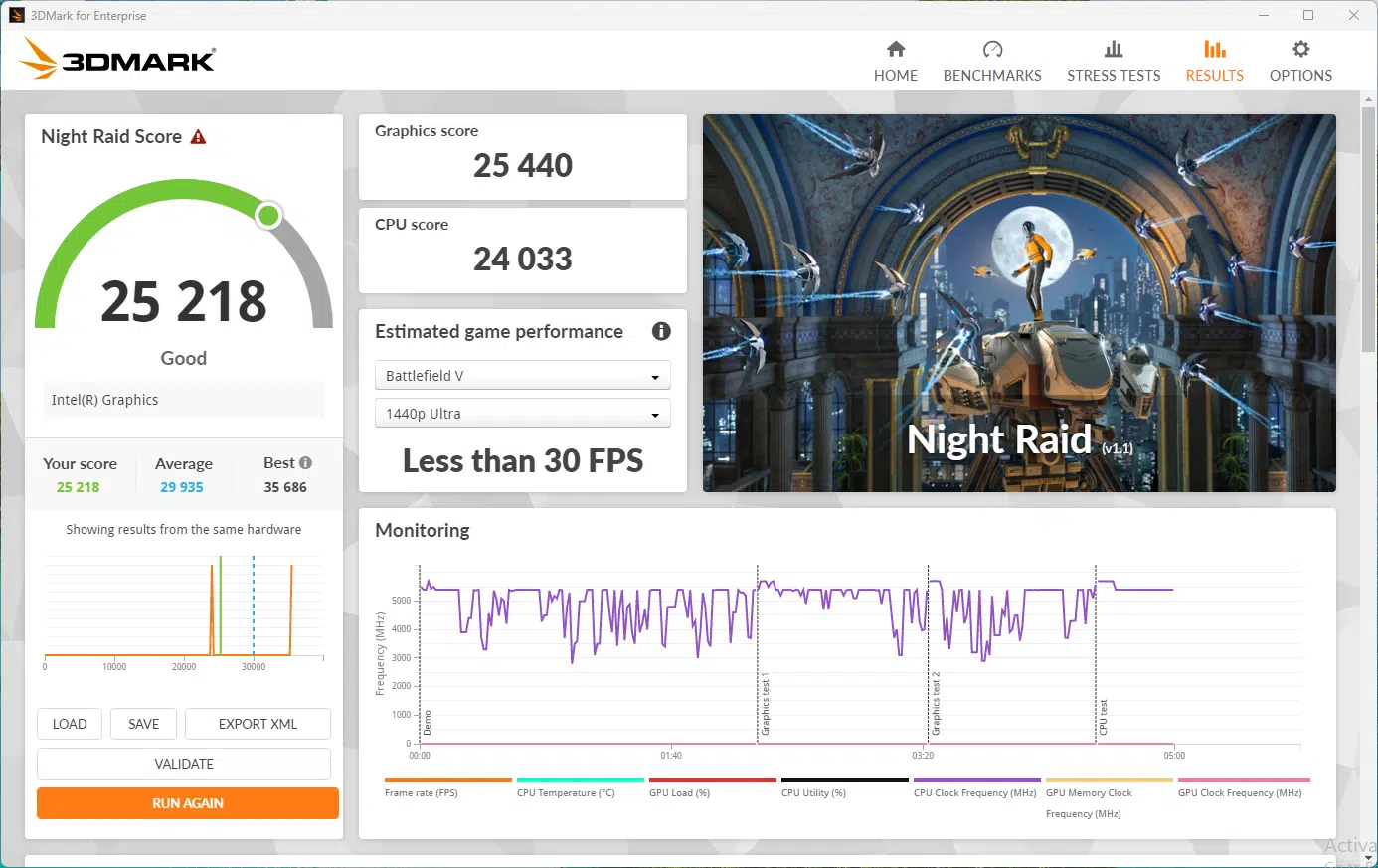Screen dimensions: 1378x868
Task: Maximize the 3DMark window
Action: pos(1308,15)
